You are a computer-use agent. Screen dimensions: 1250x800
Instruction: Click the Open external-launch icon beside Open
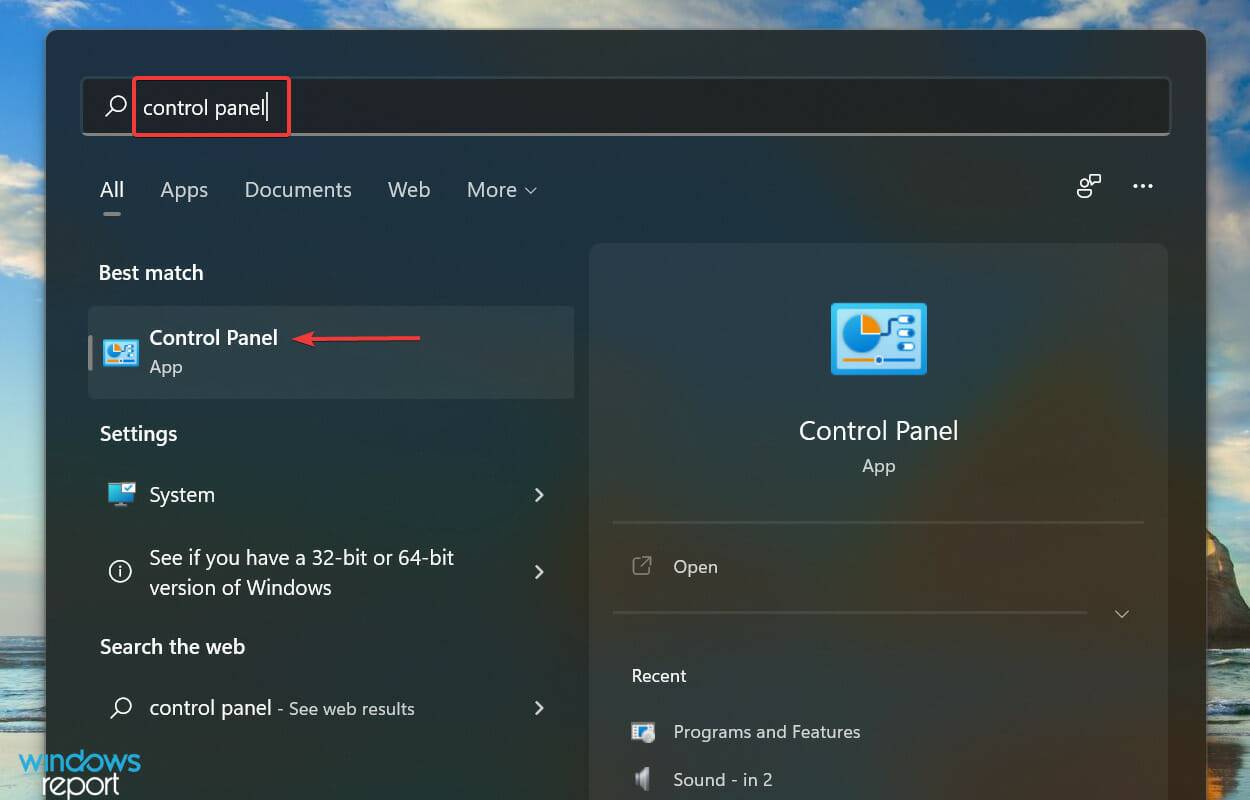click(x=643, y=565)
